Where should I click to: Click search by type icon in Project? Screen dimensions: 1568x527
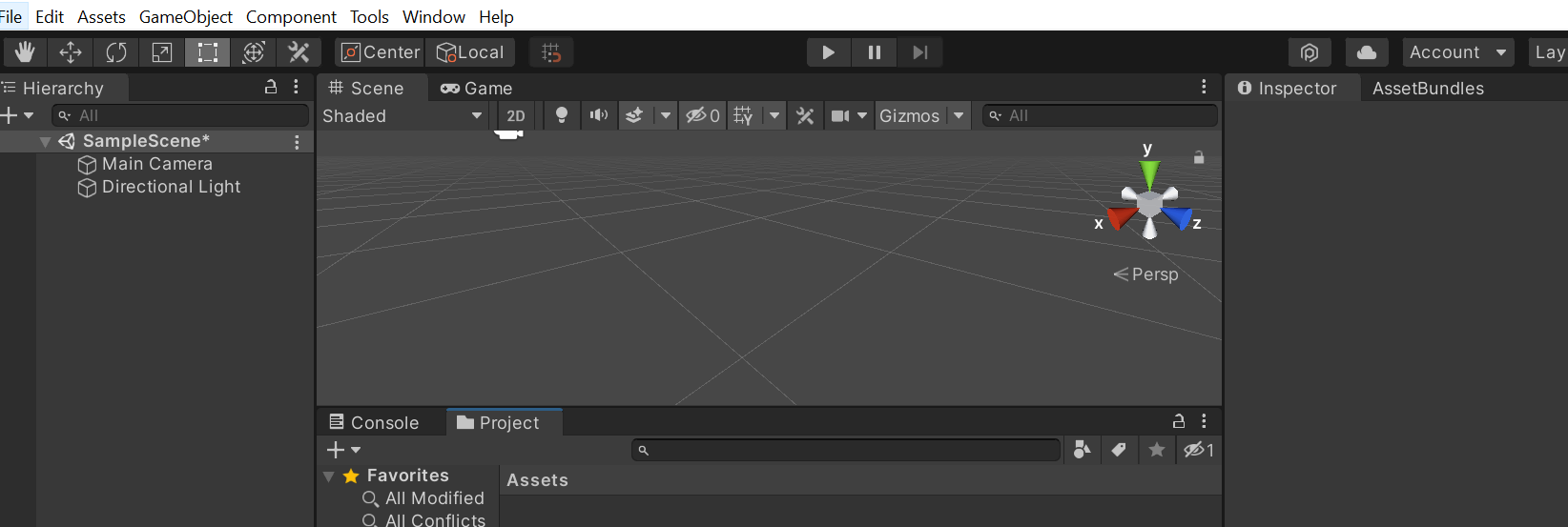click(x=1082, y=450)
